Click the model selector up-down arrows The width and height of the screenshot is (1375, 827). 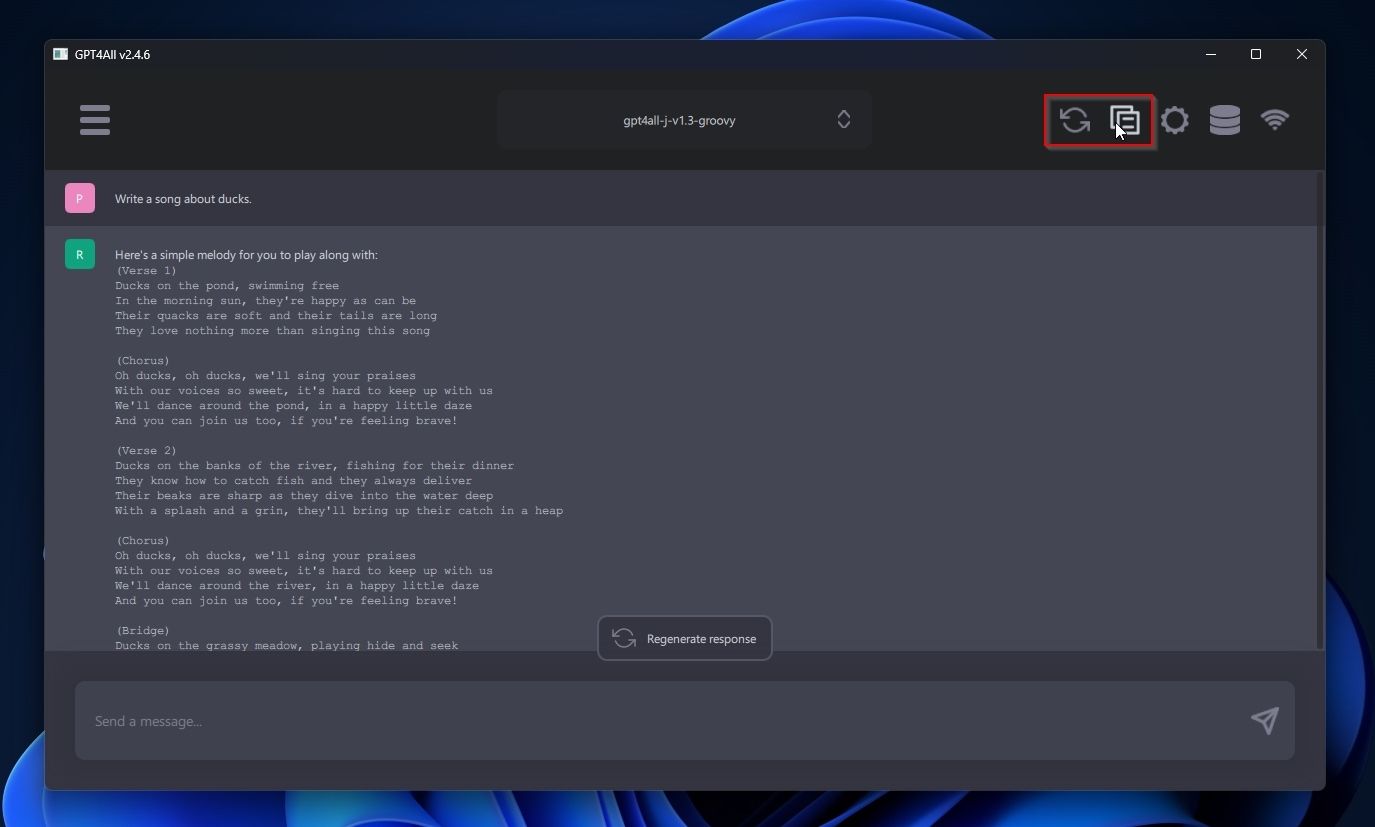(844, 120)
